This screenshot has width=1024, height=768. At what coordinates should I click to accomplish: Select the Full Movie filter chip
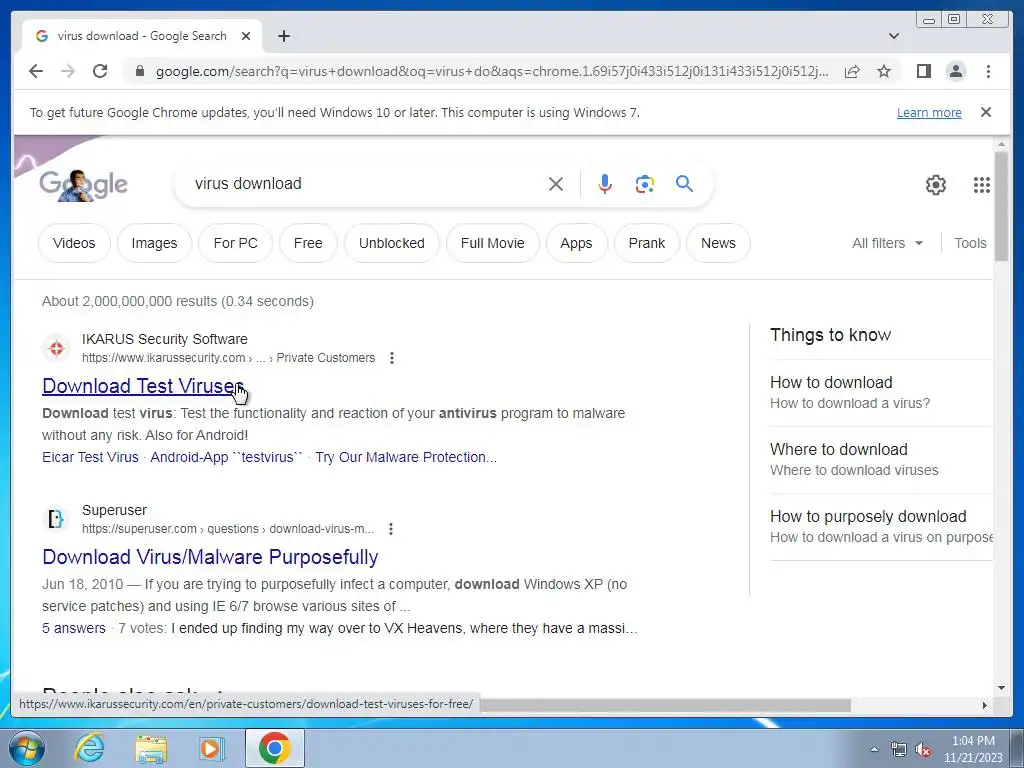[492, 243]
